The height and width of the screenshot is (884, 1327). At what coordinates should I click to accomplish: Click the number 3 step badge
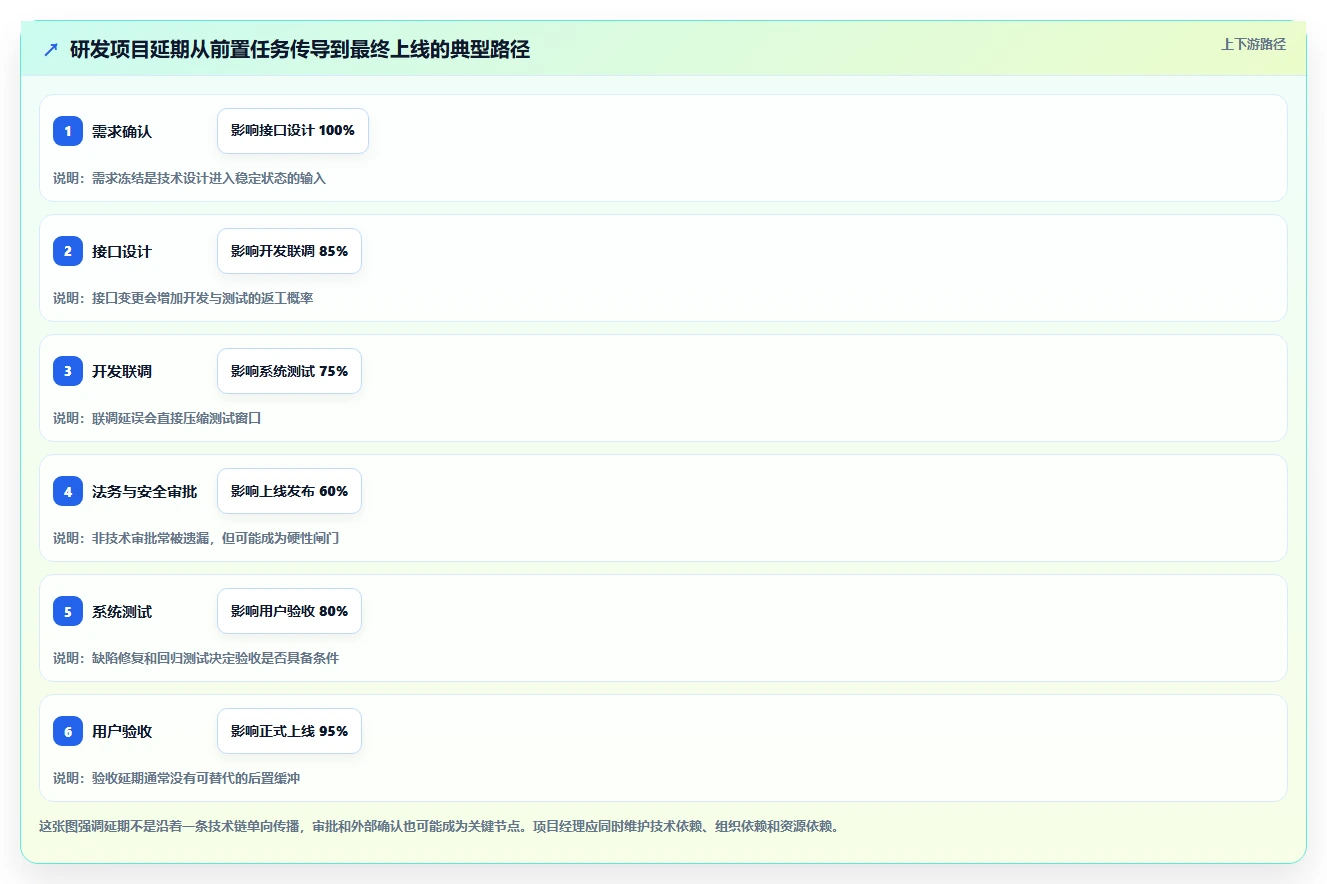(x=68, y=371)
